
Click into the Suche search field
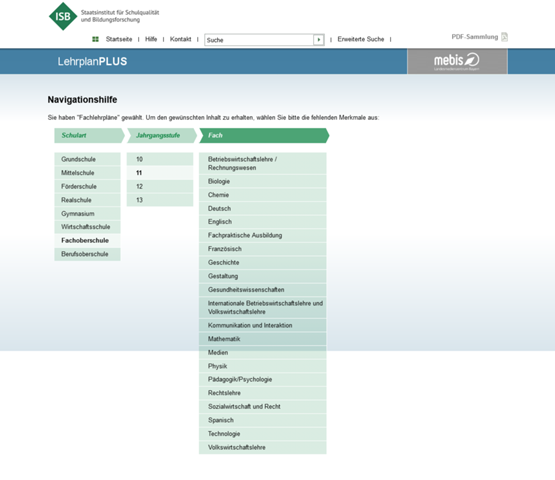click(x=259, y=40)
